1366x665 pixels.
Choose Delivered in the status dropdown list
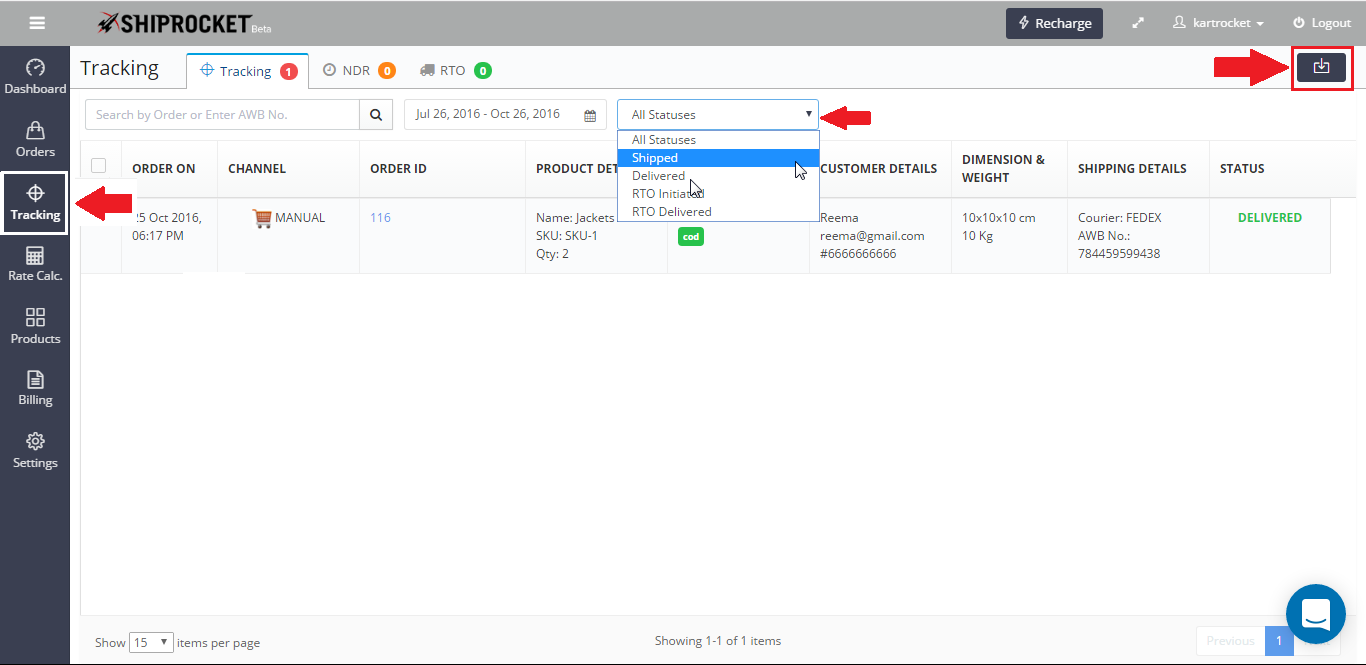pyautogui.click(x=659, y=176)
